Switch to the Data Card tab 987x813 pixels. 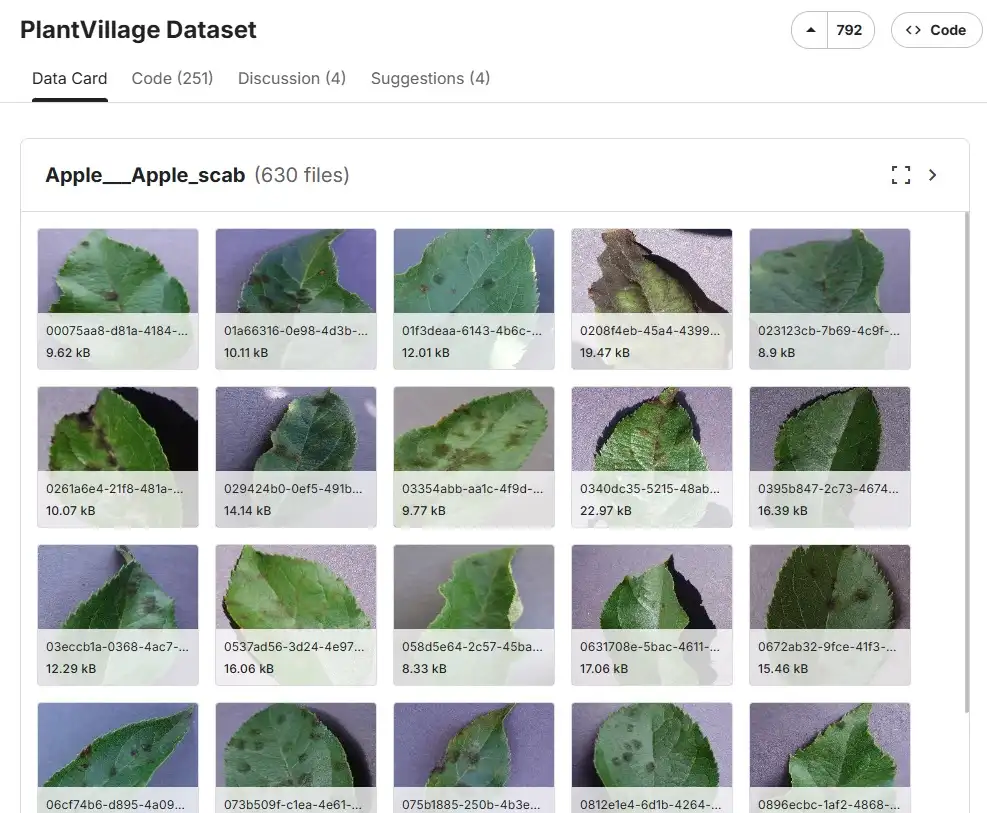70,78
